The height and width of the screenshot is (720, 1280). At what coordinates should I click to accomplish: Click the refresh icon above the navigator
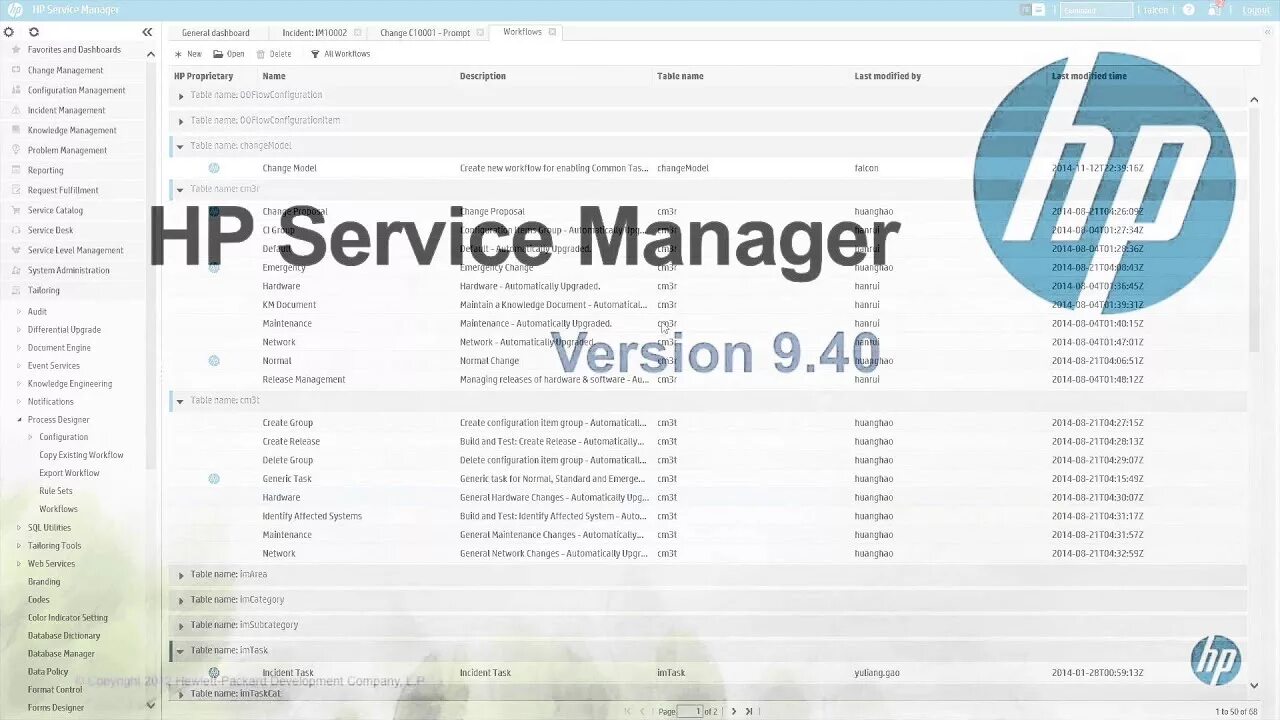pos(33,32)
